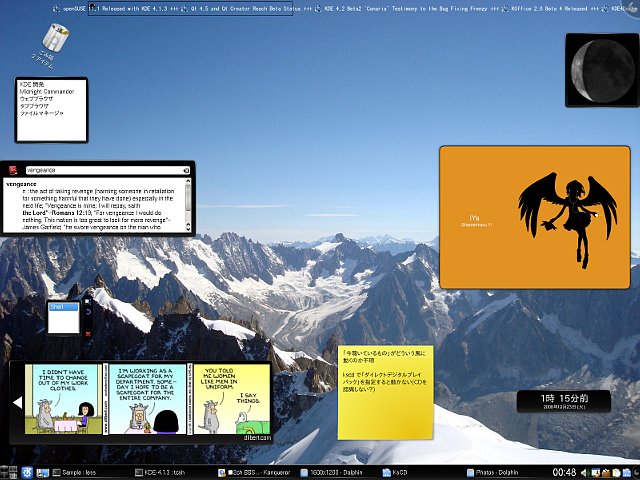
Task: Click the volume icon in system tray
Action: point(584,473)
